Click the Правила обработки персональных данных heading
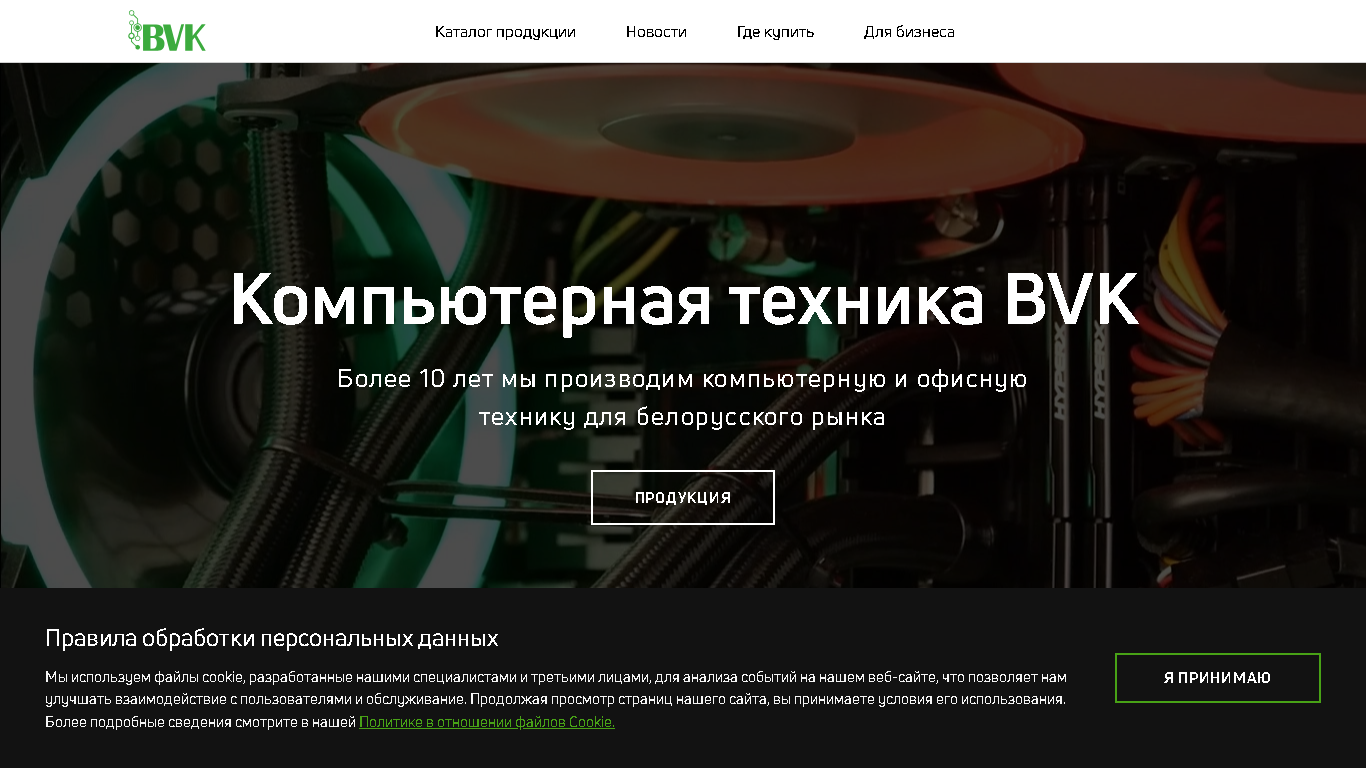The width and height of the screenshot is (1366, 768). point(272,638)
